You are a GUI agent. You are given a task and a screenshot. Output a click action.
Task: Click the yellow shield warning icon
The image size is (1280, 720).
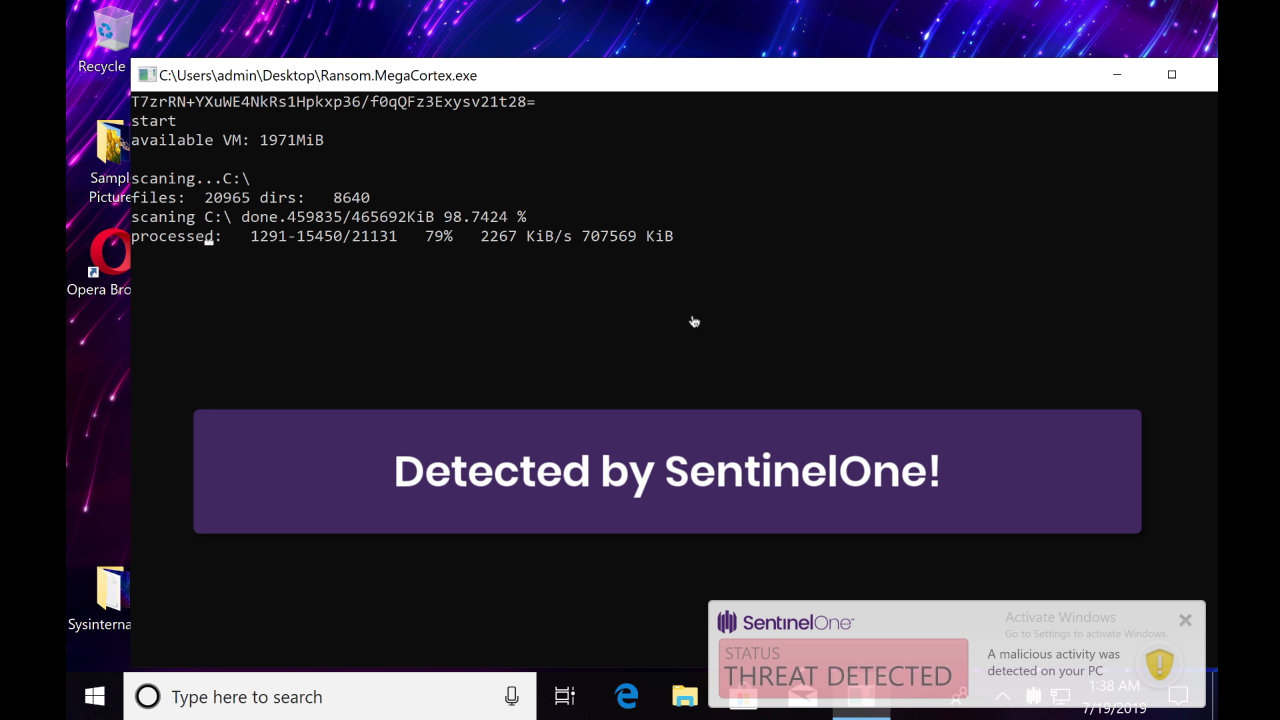coord(1159,664)
